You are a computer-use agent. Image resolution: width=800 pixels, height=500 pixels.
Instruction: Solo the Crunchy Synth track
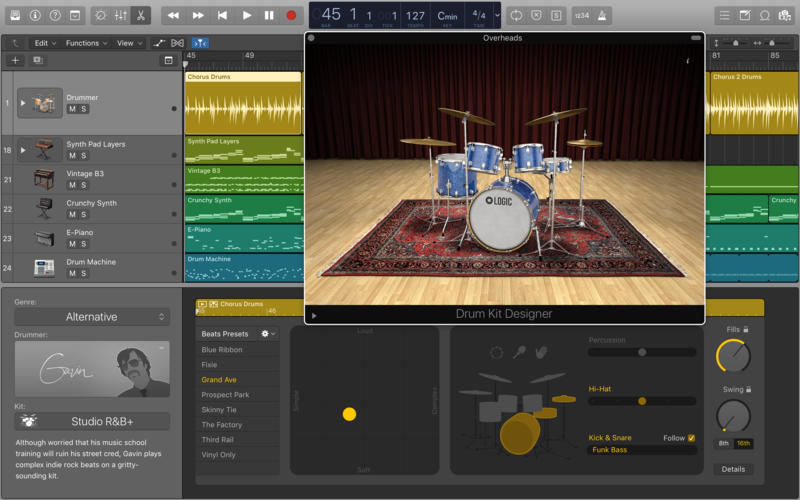point(84,215)
